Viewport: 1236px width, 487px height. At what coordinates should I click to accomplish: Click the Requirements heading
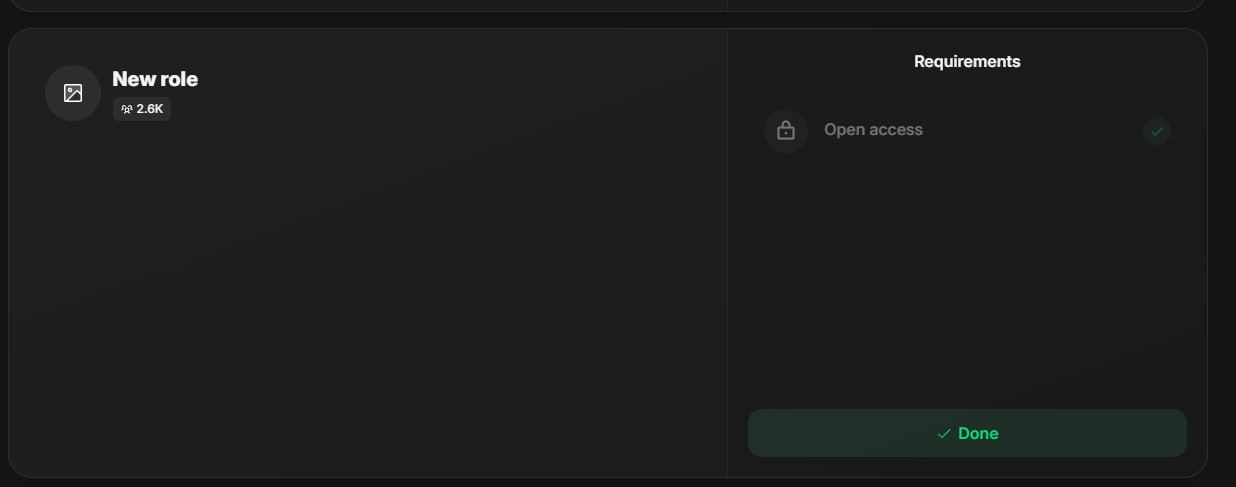click(967, 61)
